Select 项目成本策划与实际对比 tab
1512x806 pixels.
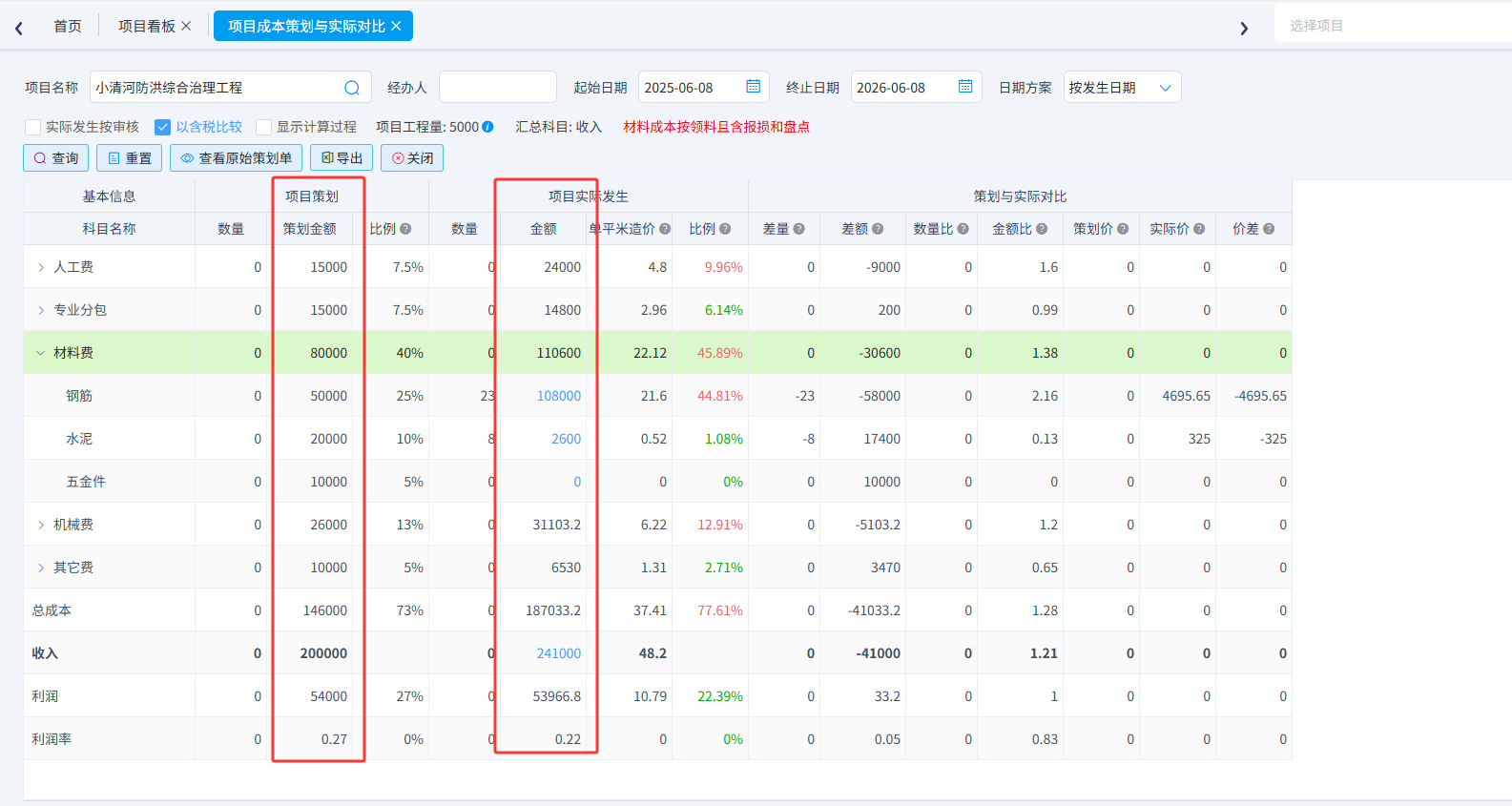coord(306,26)
